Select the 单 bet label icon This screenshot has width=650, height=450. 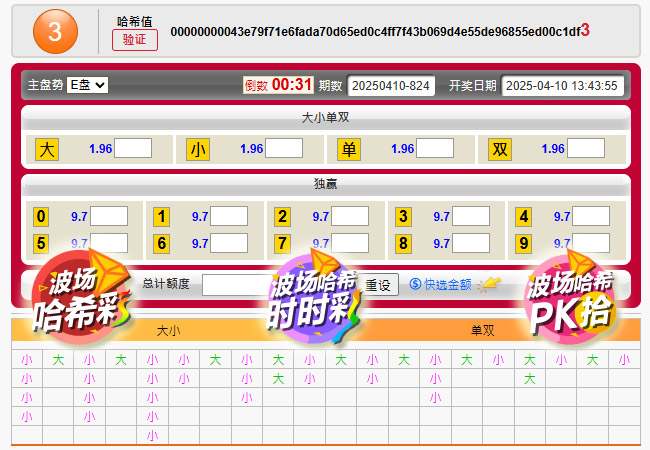349,149
